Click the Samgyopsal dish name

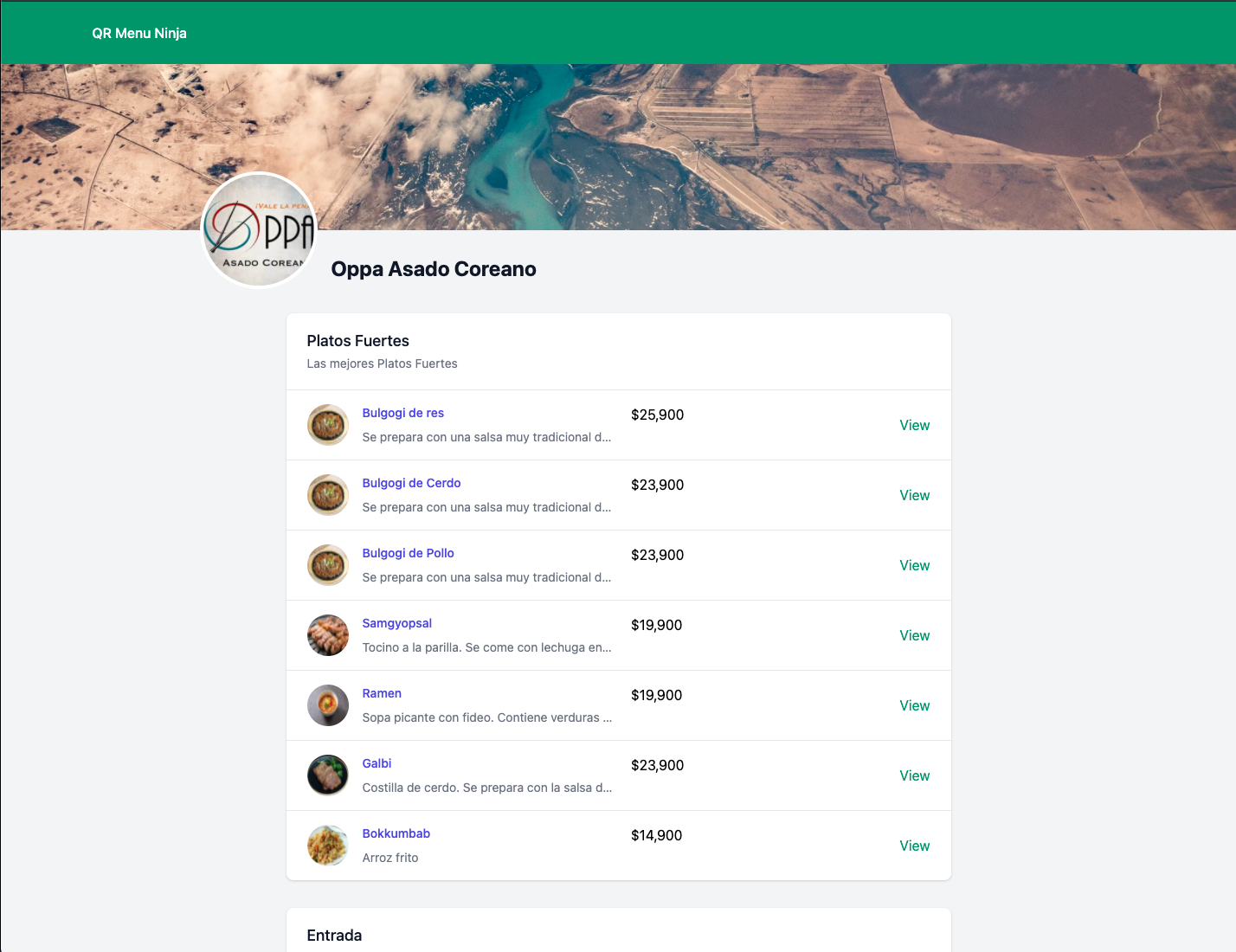coord(396,623)
